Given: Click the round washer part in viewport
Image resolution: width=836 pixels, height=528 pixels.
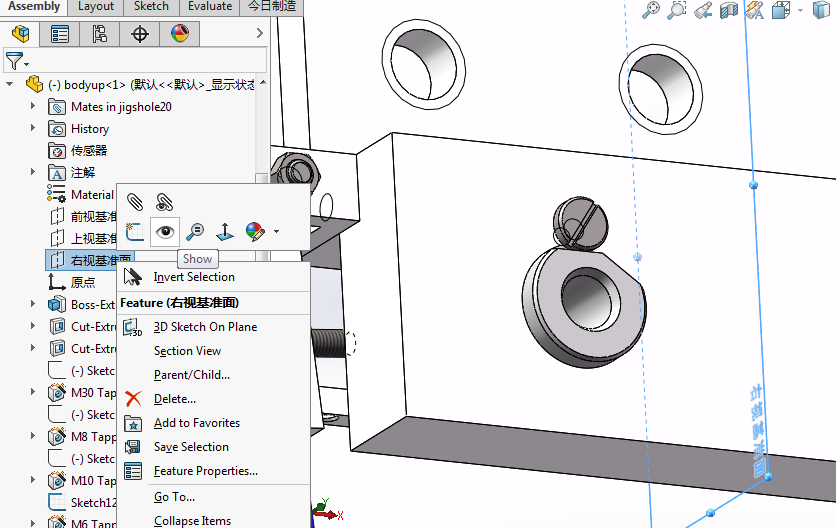Looking at the screenshot, I should click(583, 309).
